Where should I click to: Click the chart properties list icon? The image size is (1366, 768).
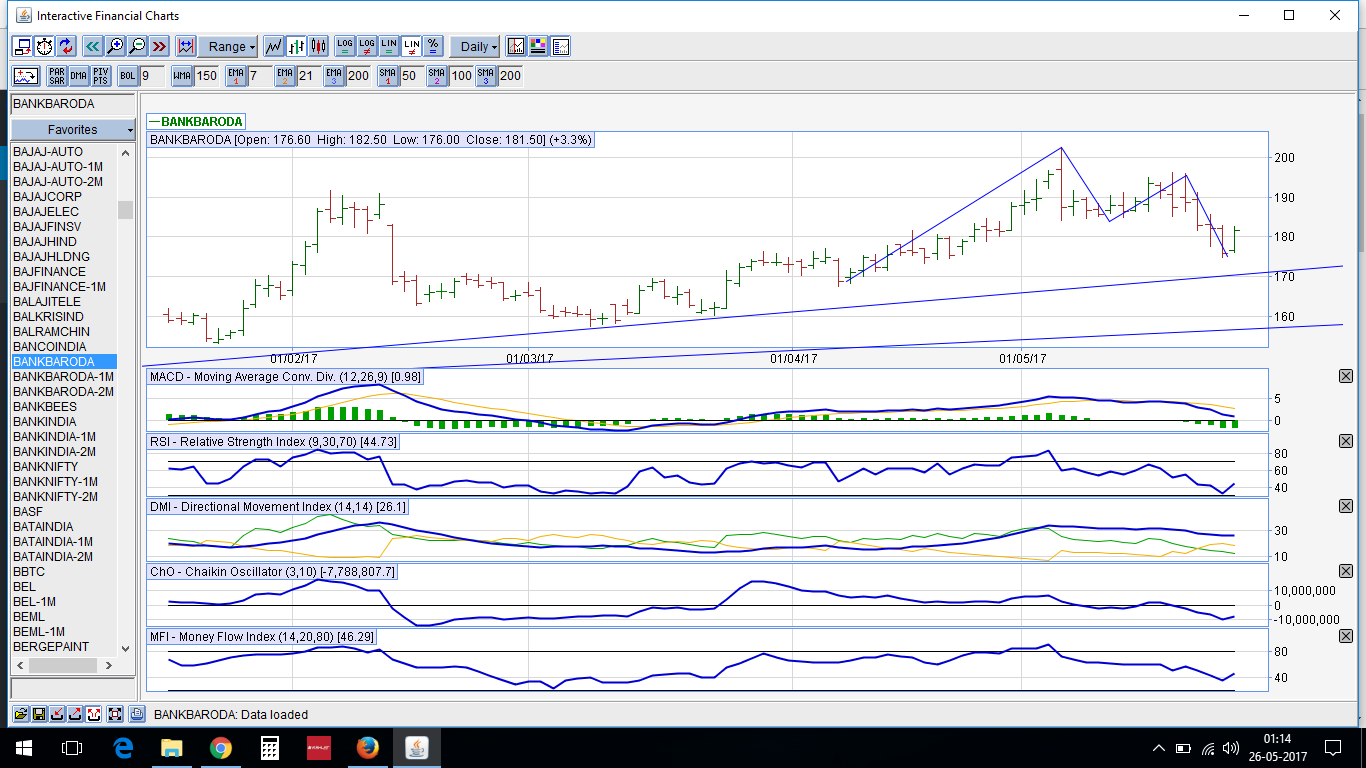[x=560, y=46]
